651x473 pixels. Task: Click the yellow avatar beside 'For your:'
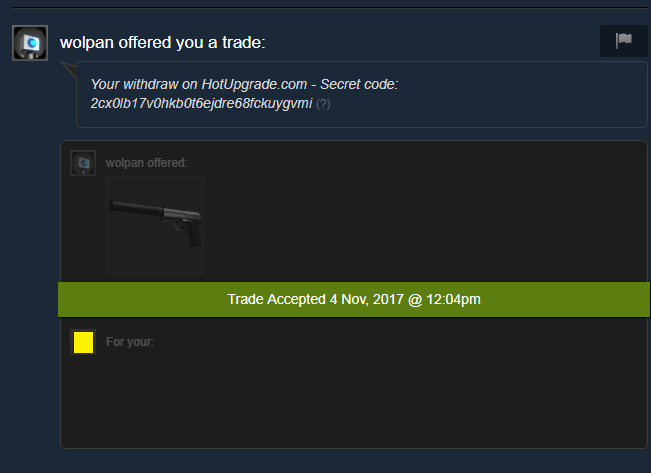point(83,342)
